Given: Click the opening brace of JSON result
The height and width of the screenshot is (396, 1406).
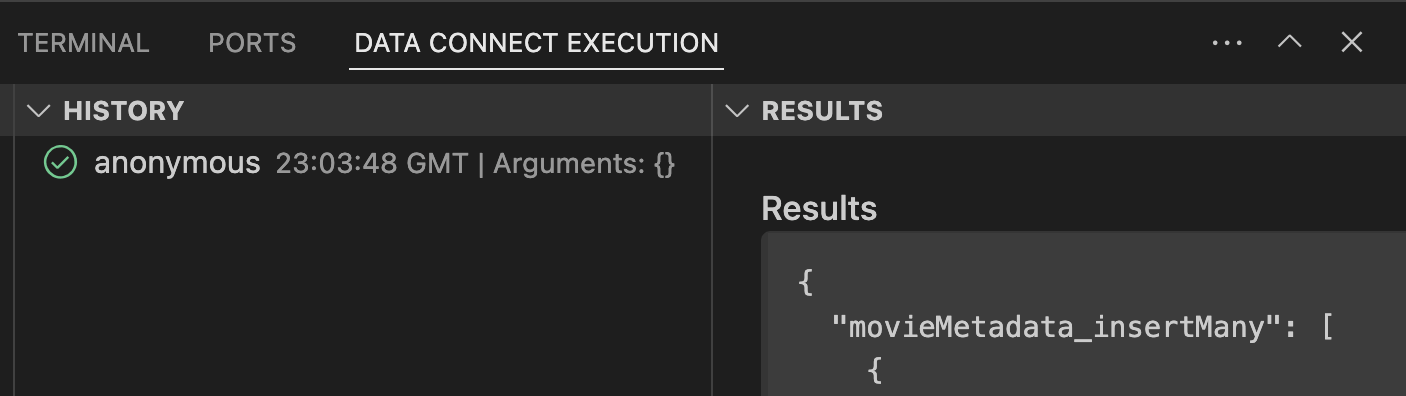Looking at the screenshot, I should click(x=806, y=283).
